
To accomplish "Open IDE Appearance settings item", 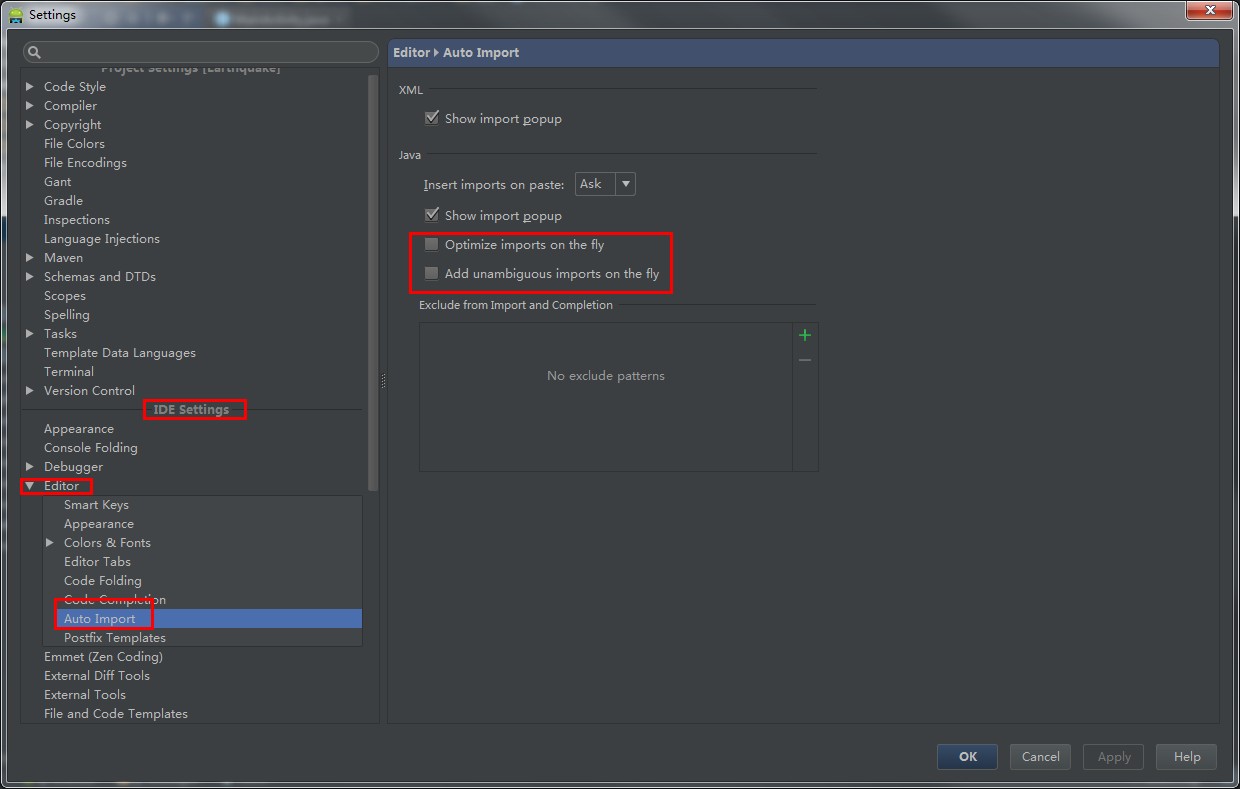I will point(79,429).
